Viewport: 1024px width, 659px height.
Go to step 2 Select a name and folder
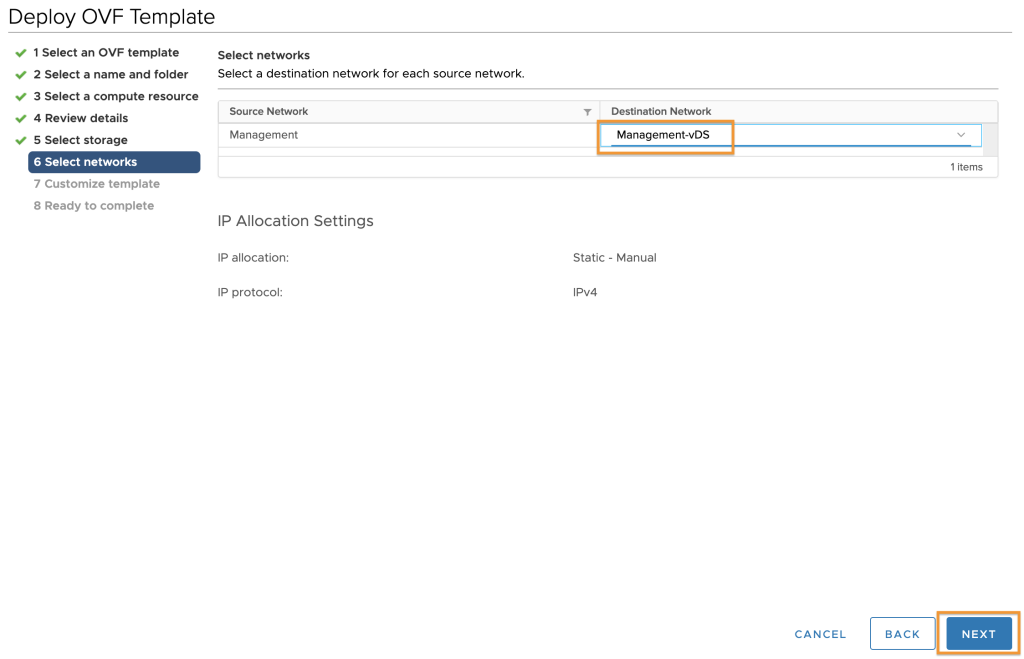click(110, 74)
